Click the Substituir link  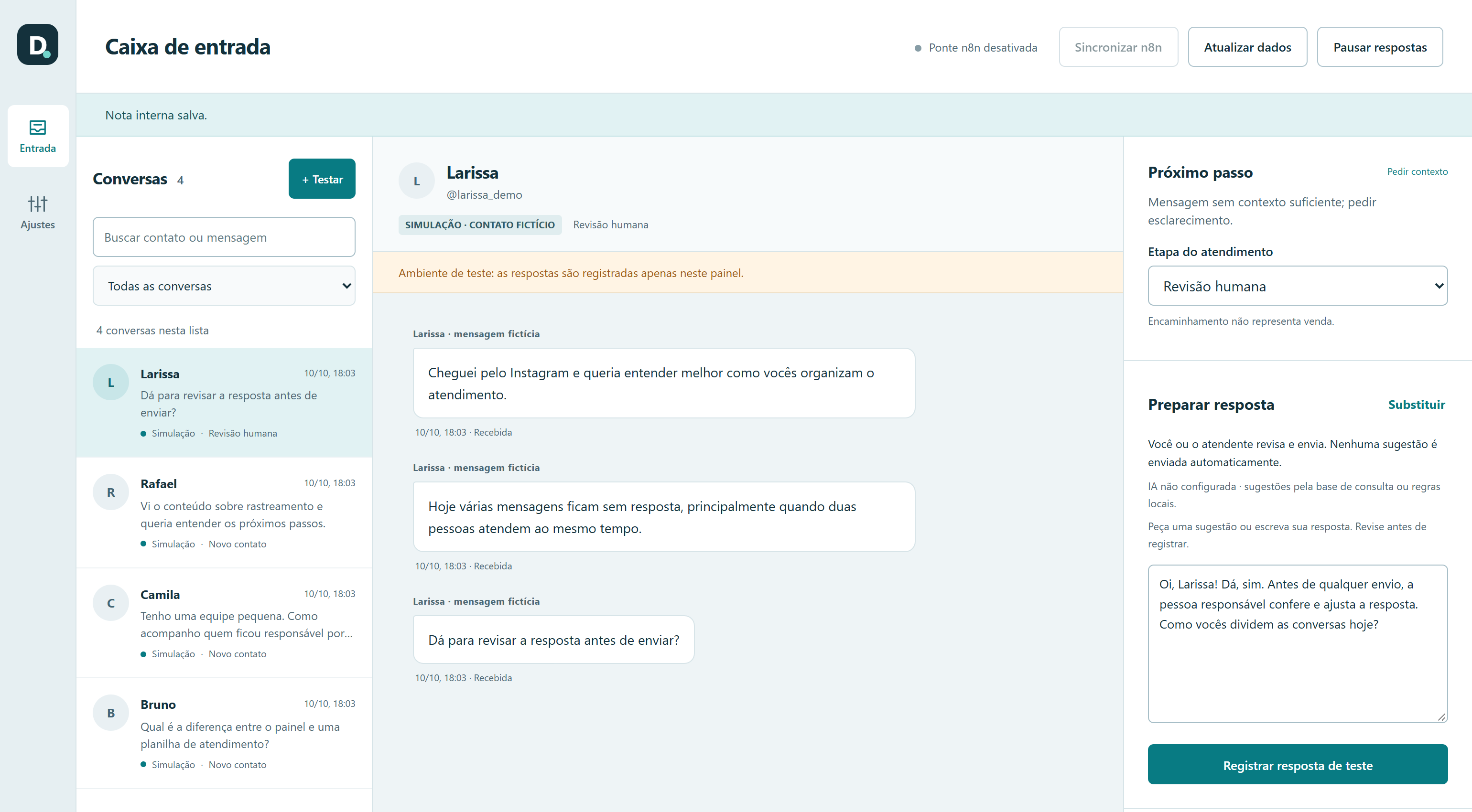pyautogui.click(x=1417, y=404)
